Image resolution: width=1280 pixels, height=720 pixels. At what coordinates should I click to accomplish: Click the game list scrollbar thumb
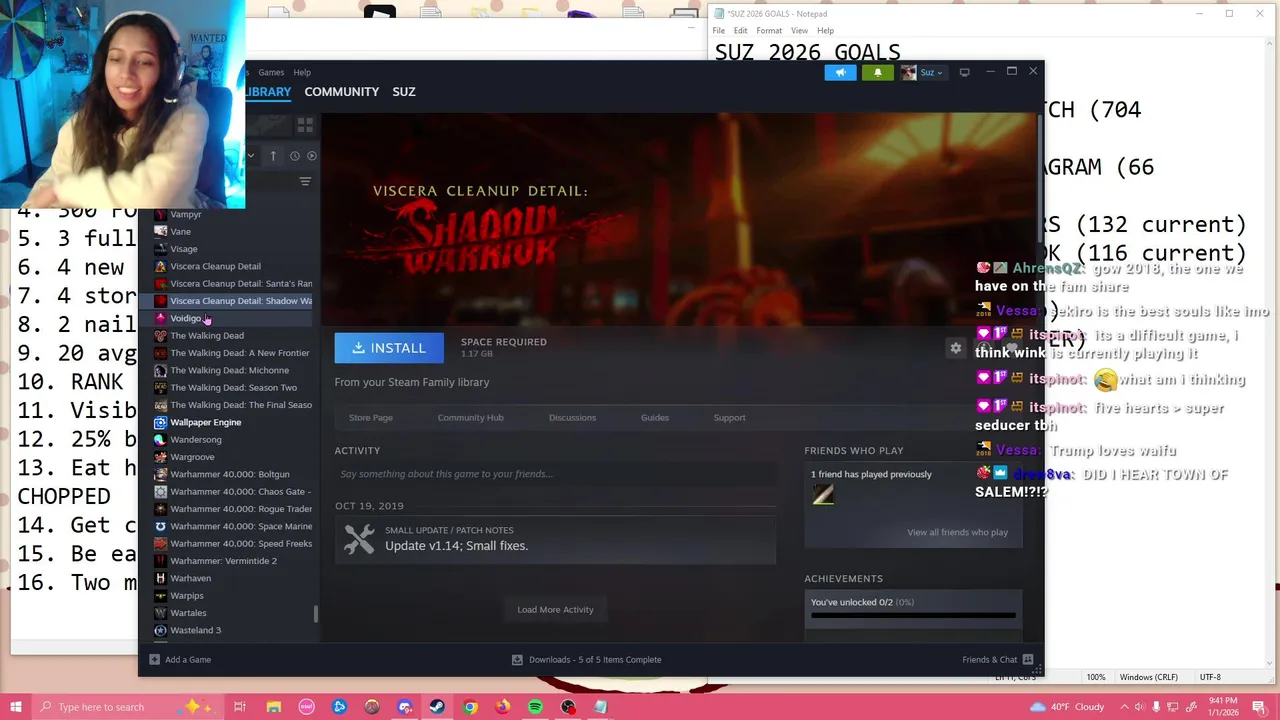click(x=315, y=613)
